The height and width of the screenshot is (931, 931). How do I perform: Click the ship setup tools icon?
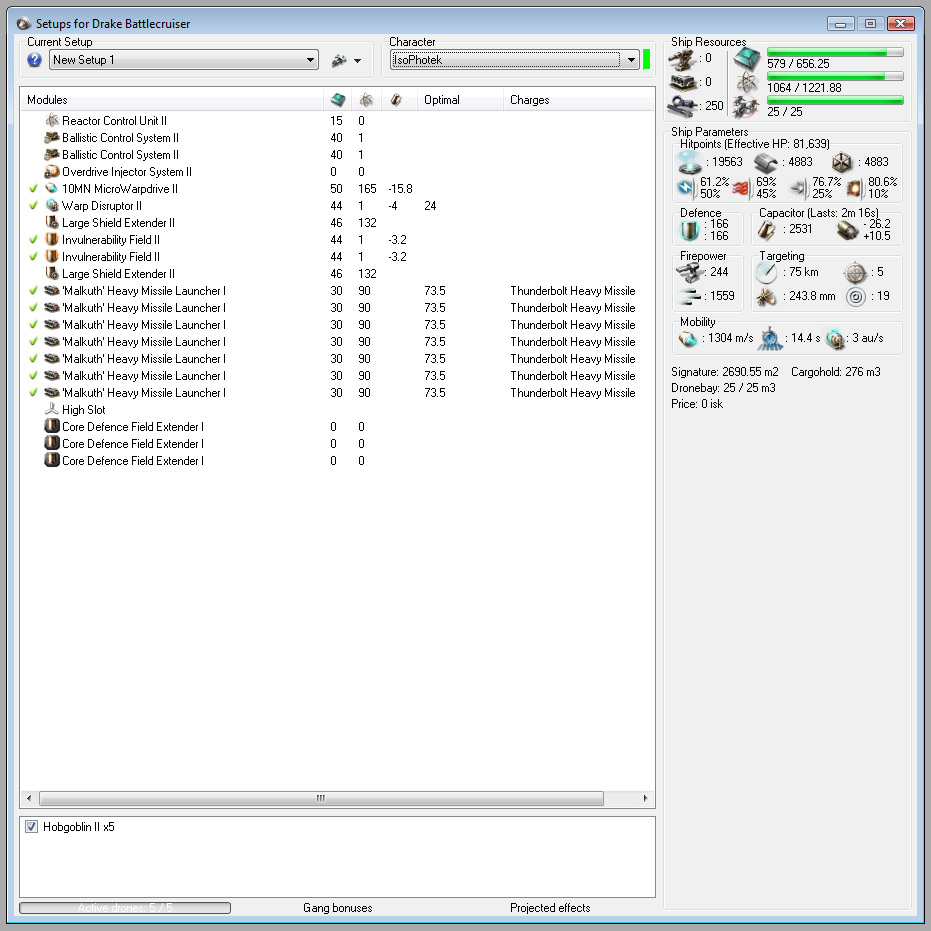tap(339, 60)
